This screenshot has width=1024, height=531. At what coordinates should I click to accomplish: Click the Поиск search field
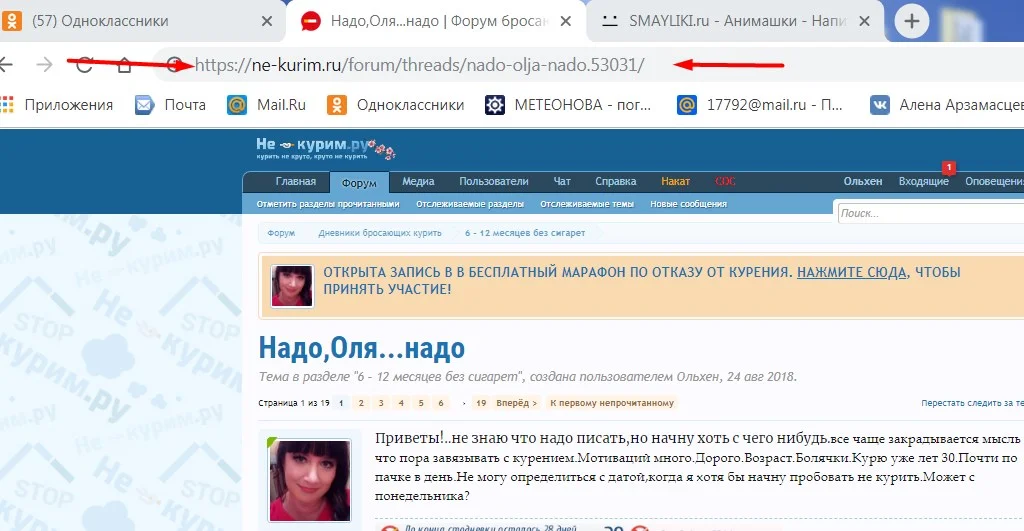(x=931, y=213)
